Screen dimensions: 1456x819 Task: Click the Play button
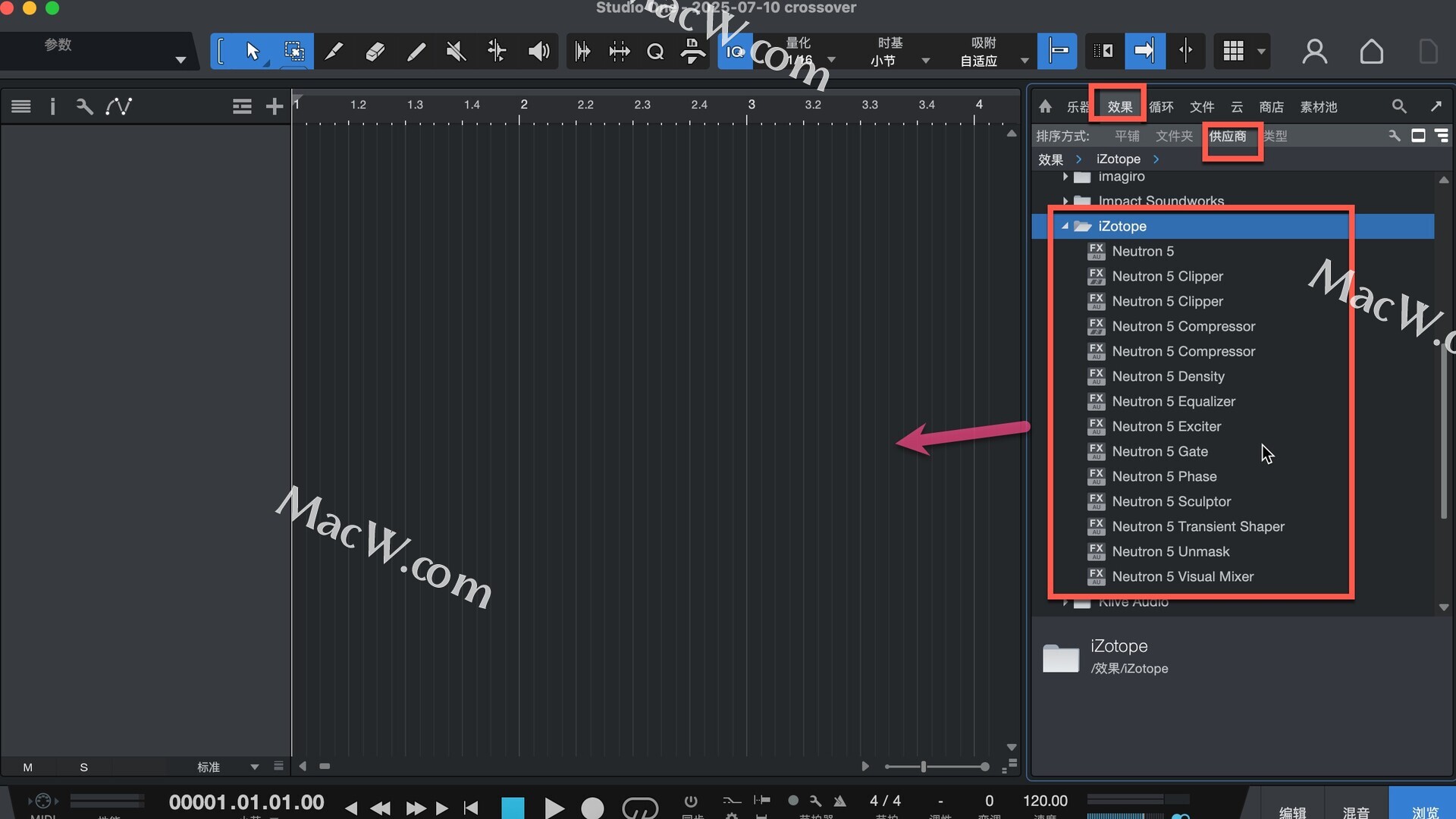(x=554, y=808)
